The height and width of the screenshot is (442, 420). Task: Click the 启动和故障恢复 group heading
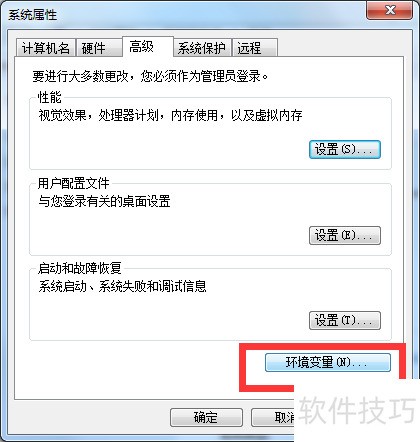79,268
